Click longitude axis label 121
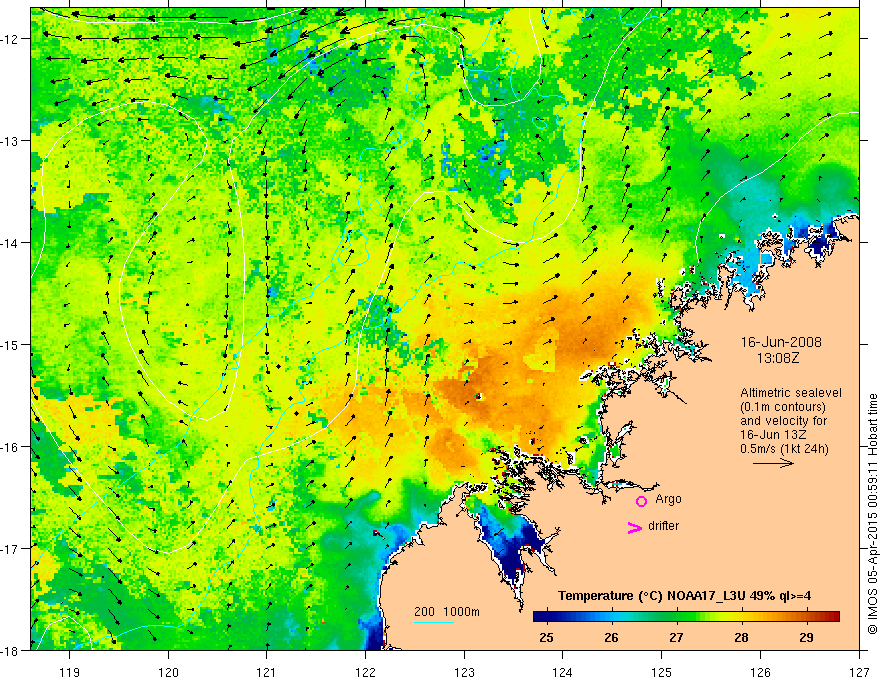 pyautogui.click(x=267, y=672)
